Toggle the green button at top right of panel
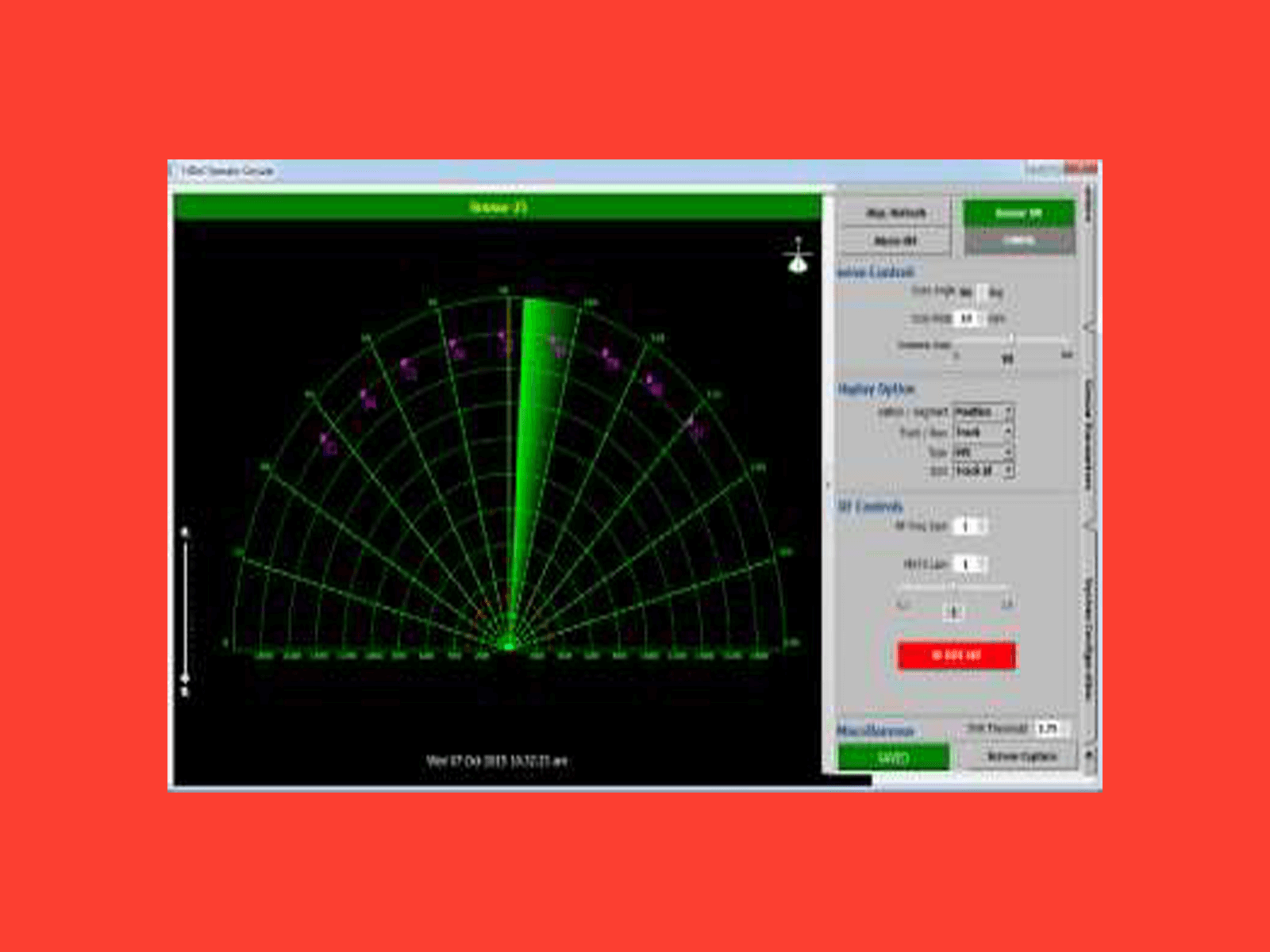The image size is (1270, 952). coord(1018,213)
